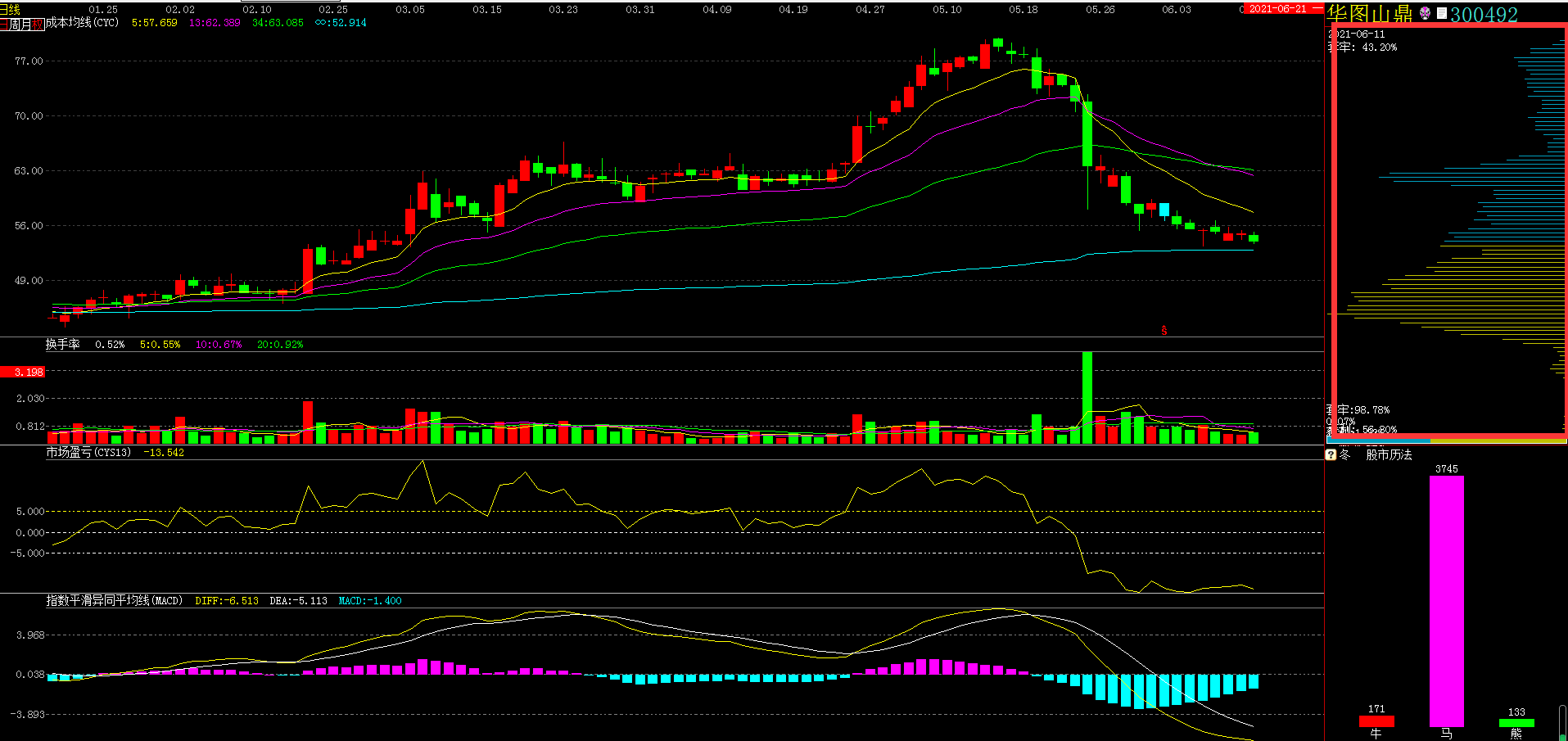Click the red S marker under the candles
The image size is (1568, 741).
(1164, 331)
